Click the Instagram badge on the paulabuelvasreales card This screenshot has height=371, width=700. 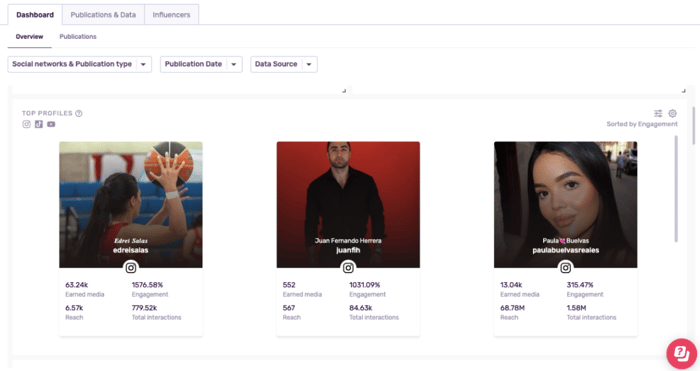566,268
